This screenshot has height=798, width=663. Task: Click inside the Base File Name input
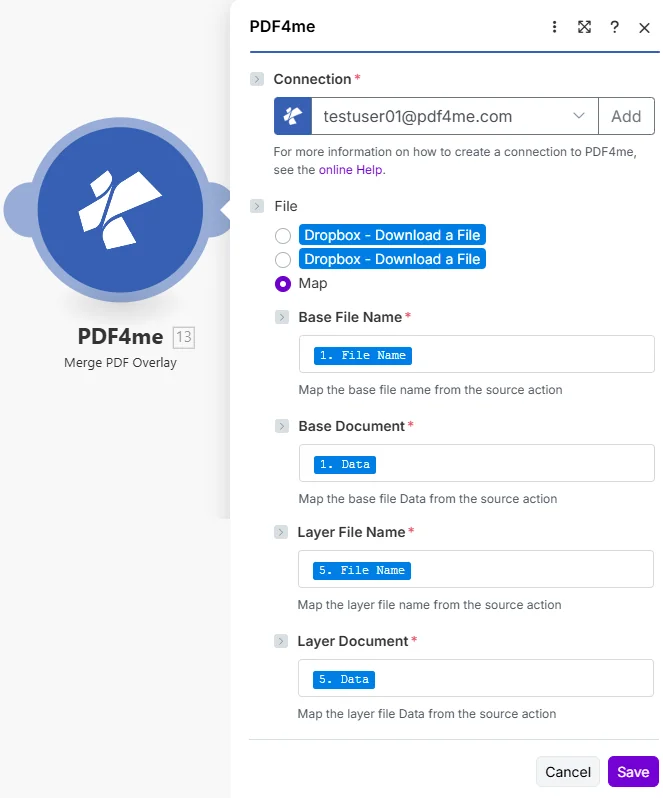click(476, 354)
